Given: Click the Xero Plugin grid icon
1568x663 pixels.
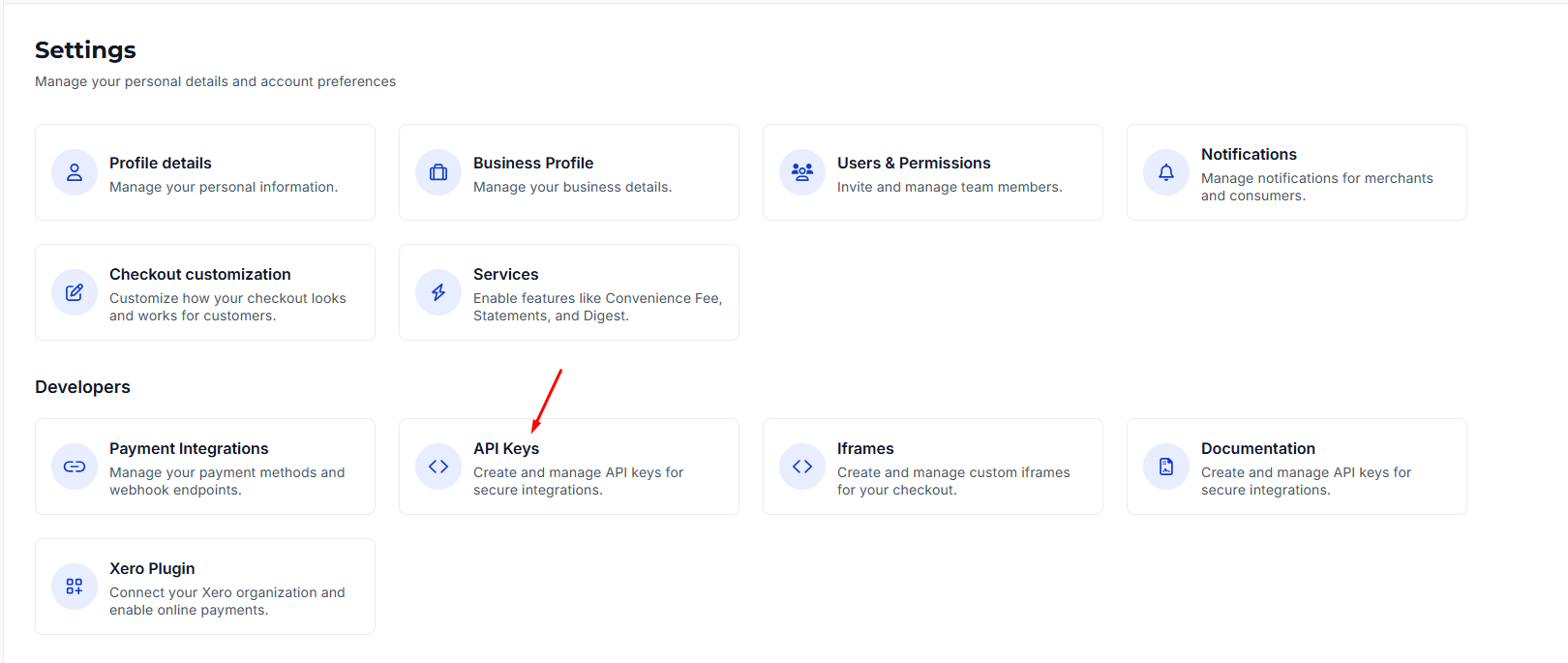Looking at the screenshot, I should pyautogui.click(x=75, y=587).
